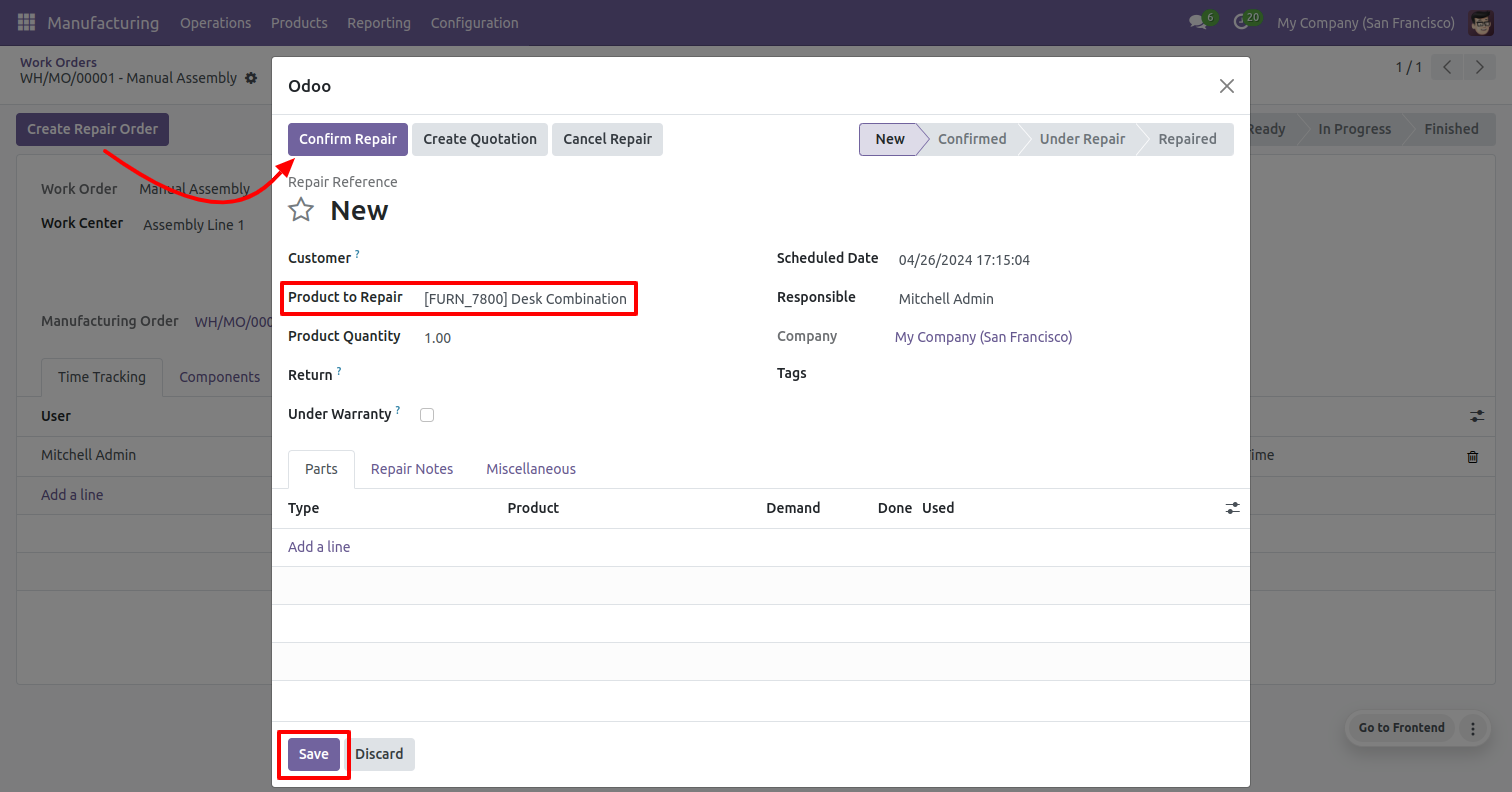Click the user avatar in the top bar
The height and width of the screenshot is (792, 1512).
1481,22
